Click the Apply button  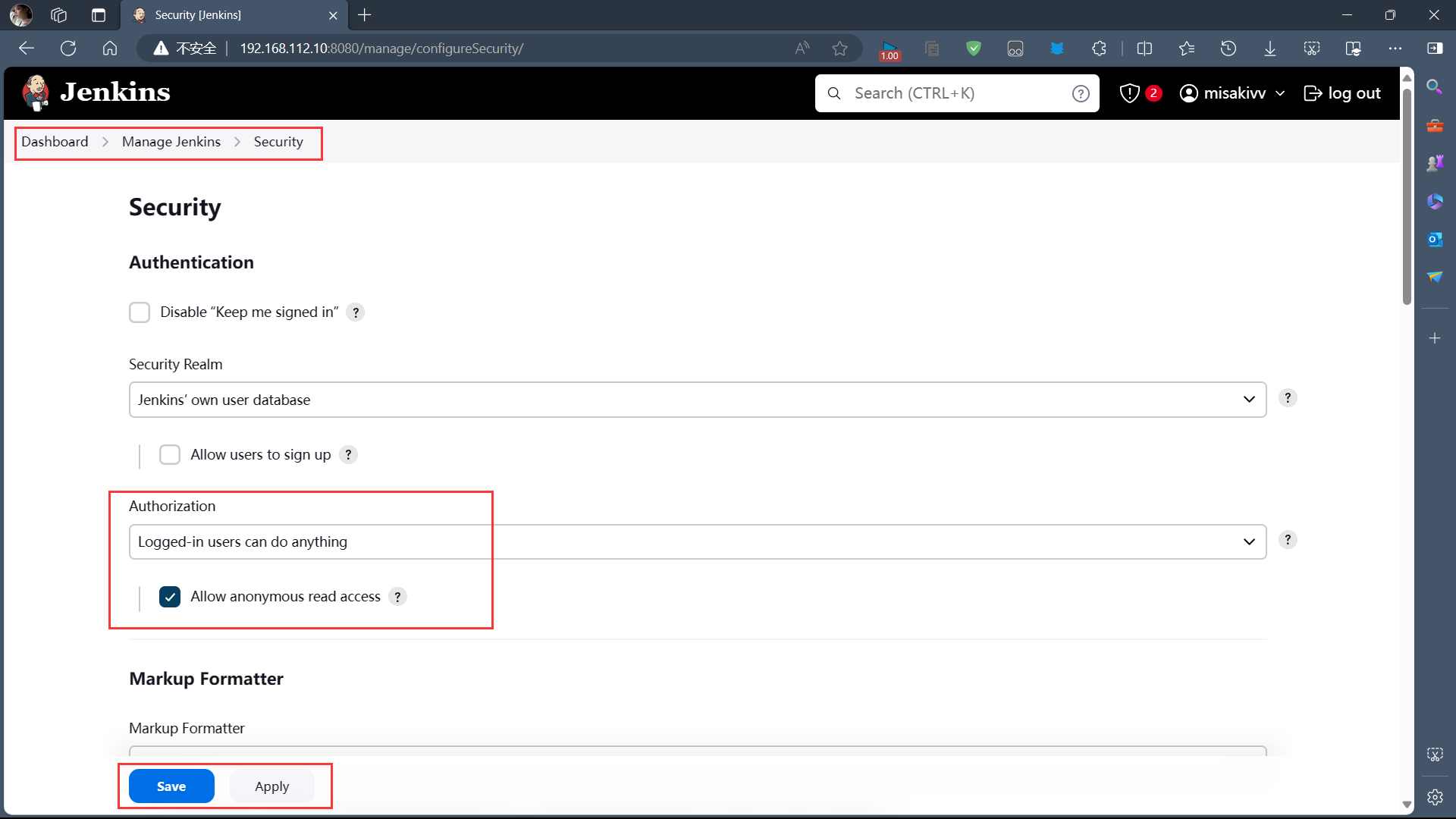[x=271, y=786]
